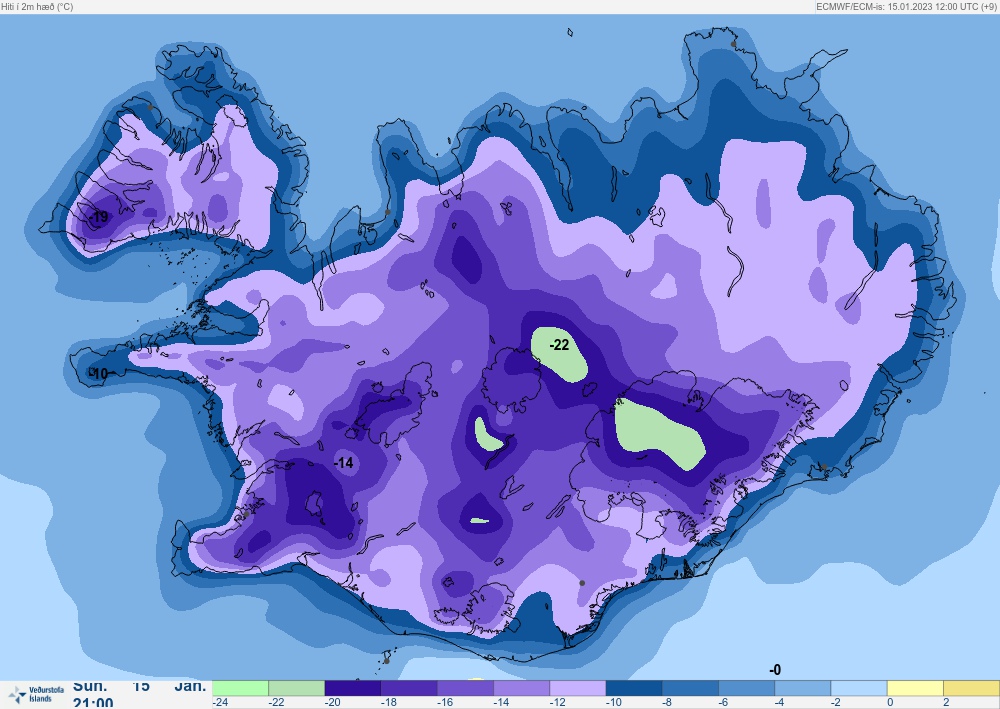Select the -10 dark blue legend swatch
The image size is (1000, 709).
coord(634,688)
